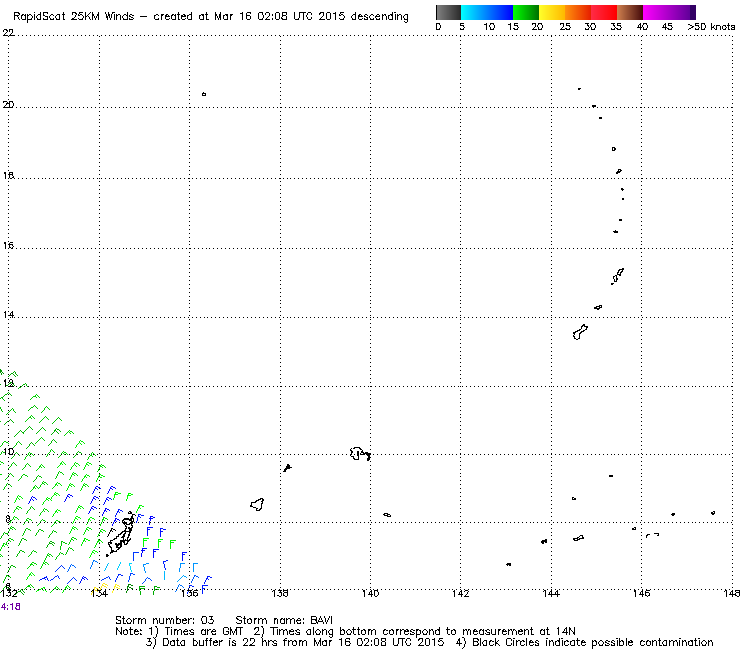This screenshot has width=740, height=650.
Task: Click the word 'descending' in the title
Action: click(x=380, y=17)
